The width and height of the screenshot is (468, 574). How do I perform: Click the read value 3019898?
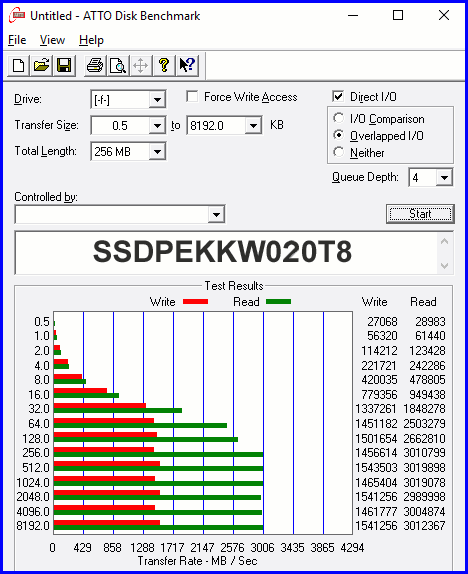pyautogui.click(x=424, y=468)
